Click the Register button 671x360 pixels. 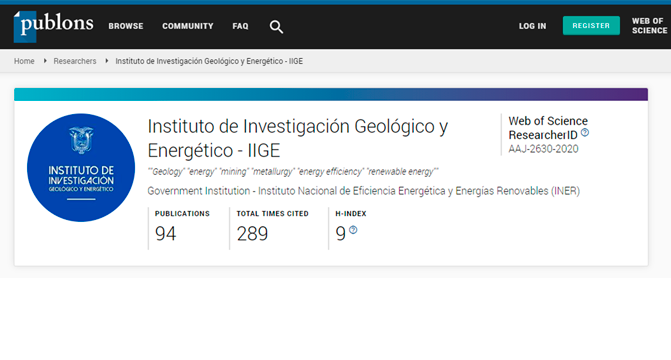(x=591, y=26)
